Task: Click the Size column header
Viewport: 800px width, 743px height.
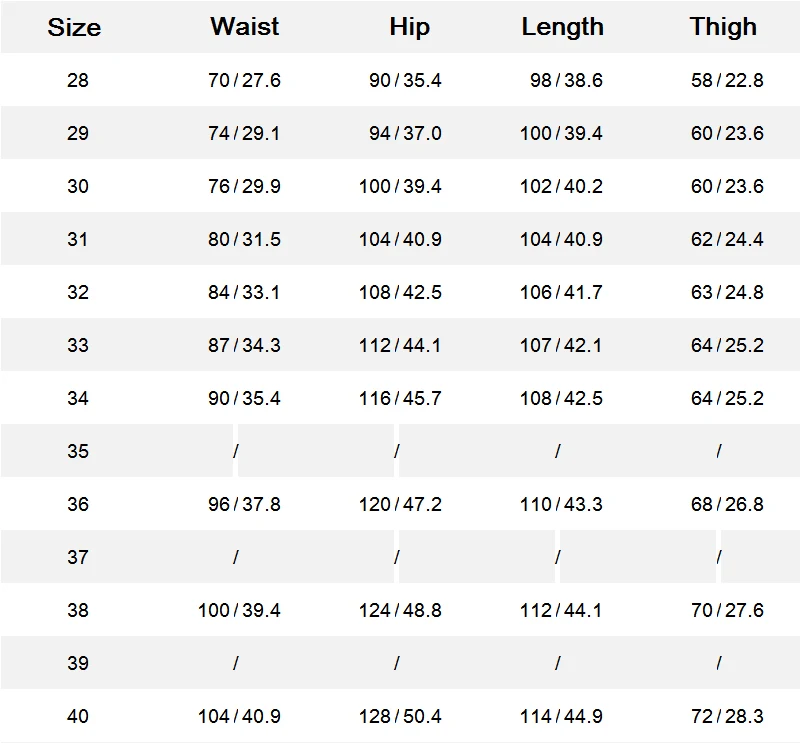Action: (x=74, y=27)
